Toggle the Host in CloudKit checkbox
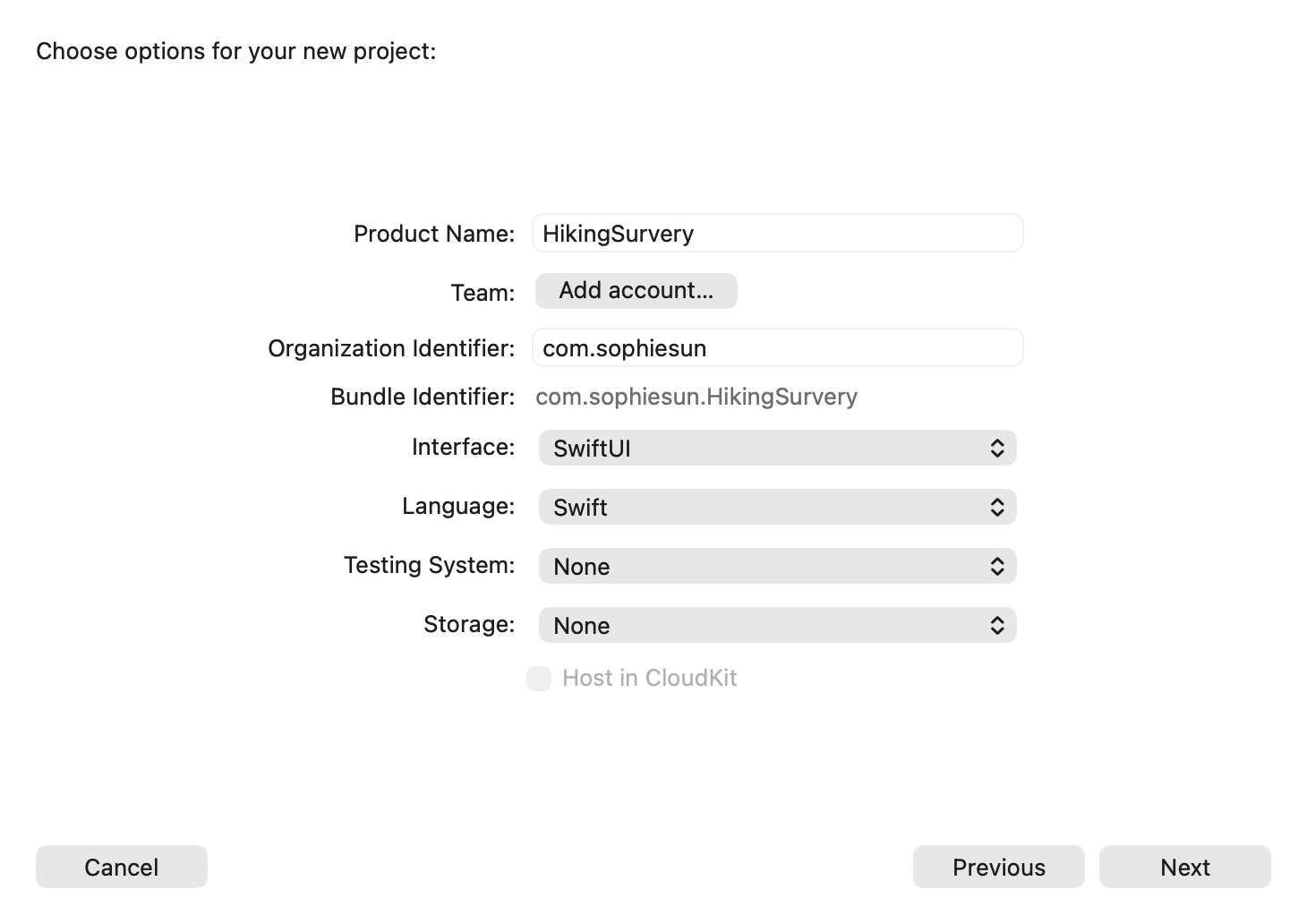The height and width of the screenshot is (924, 1307). pyautogui.click(x=539, y=679)
